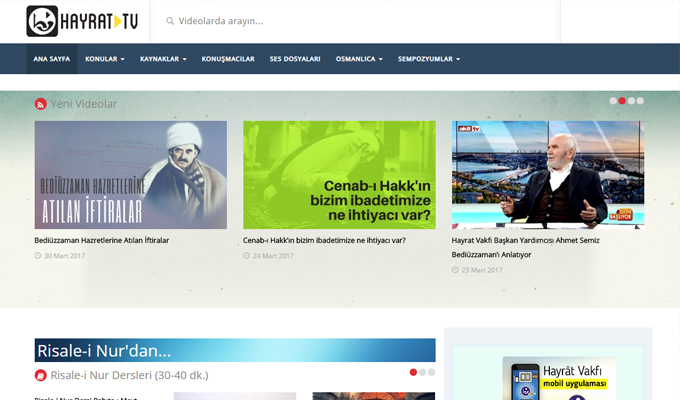Click the 'Risale-i Nur'dan...' banner

(x=235, y=350)
